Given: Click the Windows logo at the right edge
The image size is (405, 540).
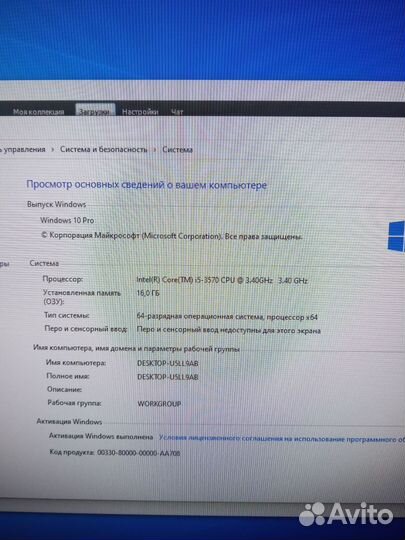Looking at the screenshot, I should [396, 237].
